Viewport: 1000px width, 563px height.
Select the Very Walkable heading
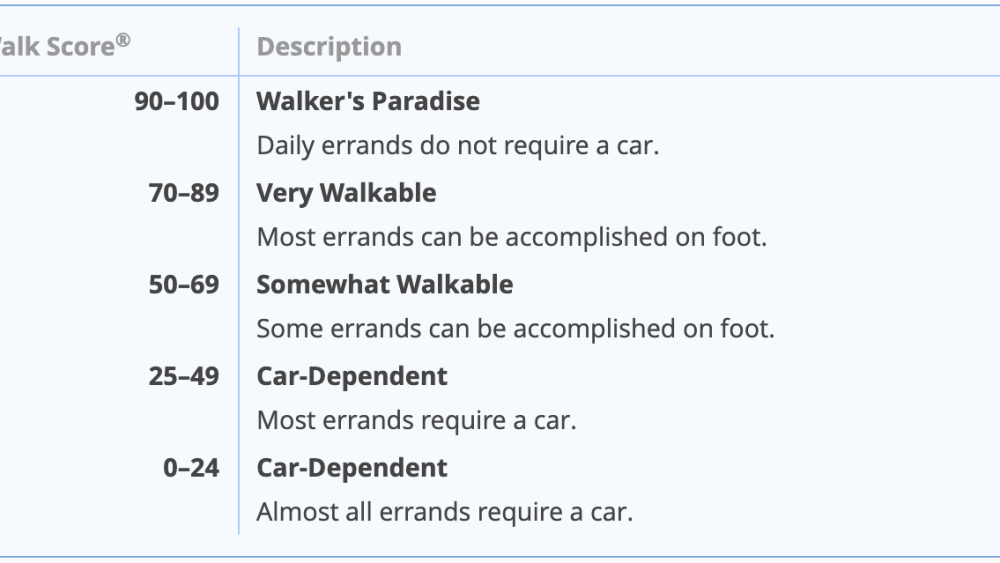pyautogui.click(x=346, y=193)
